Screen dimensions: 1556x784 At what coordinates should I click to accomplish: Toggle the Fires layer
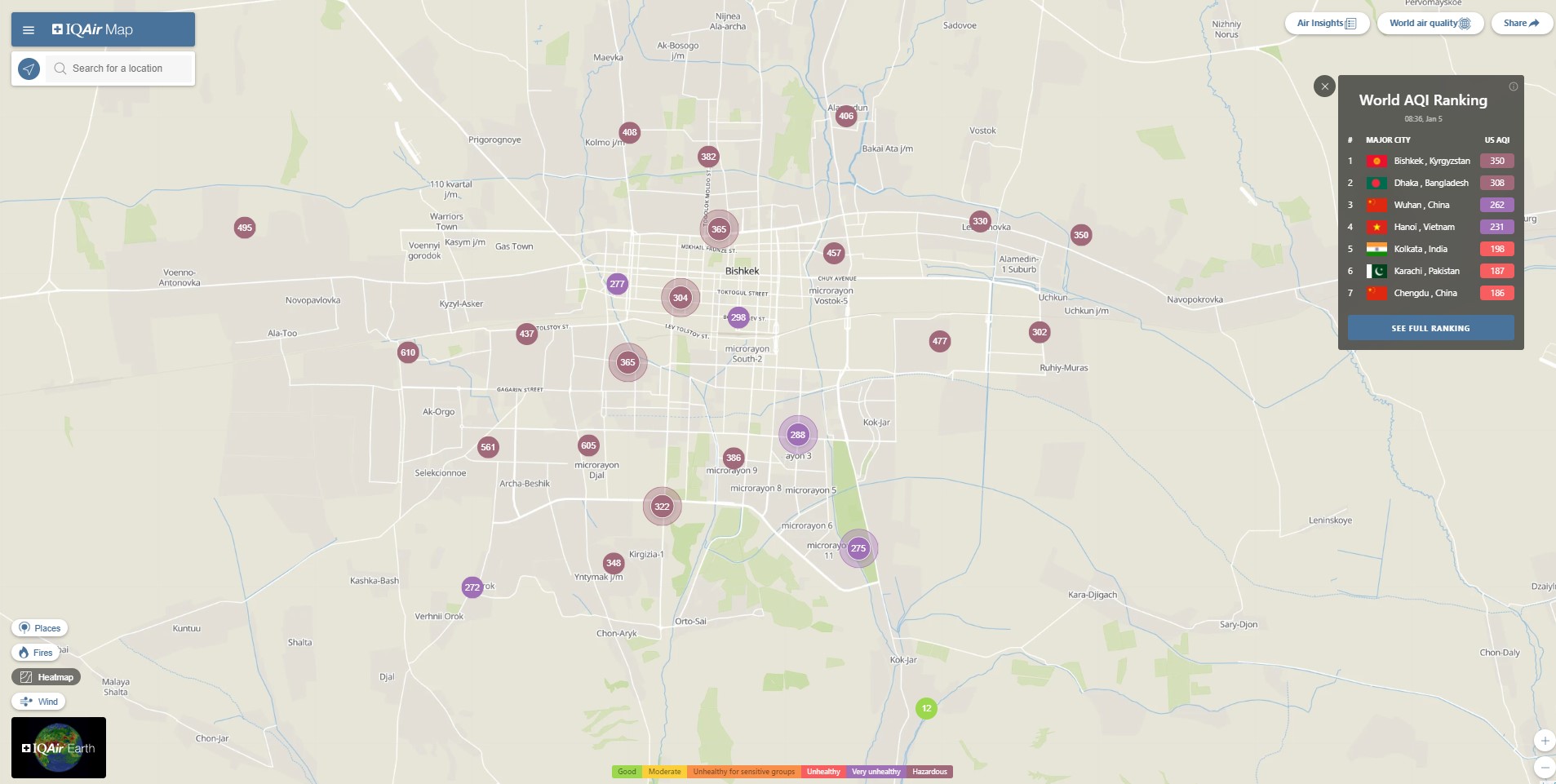pyautogui.click(x=36, y=653)
